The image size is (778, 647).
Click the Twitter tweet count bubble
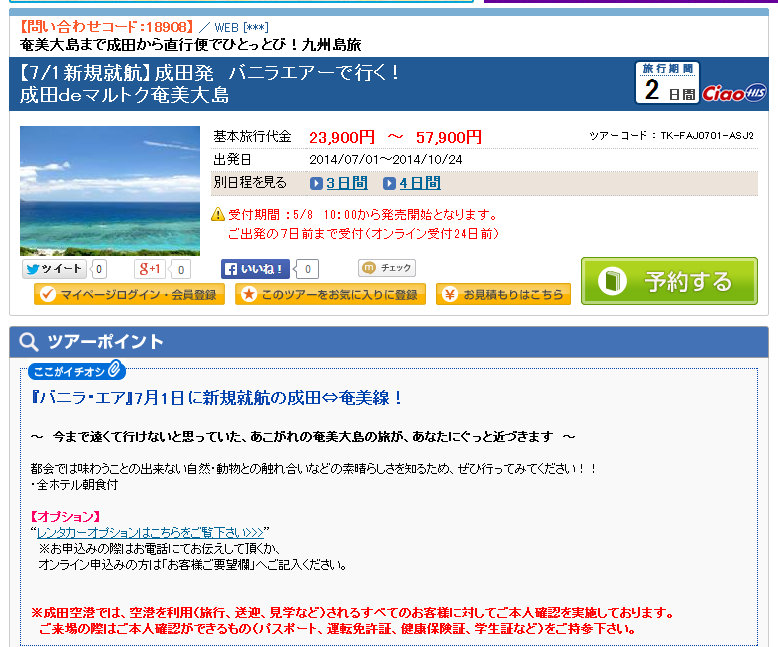99,269
